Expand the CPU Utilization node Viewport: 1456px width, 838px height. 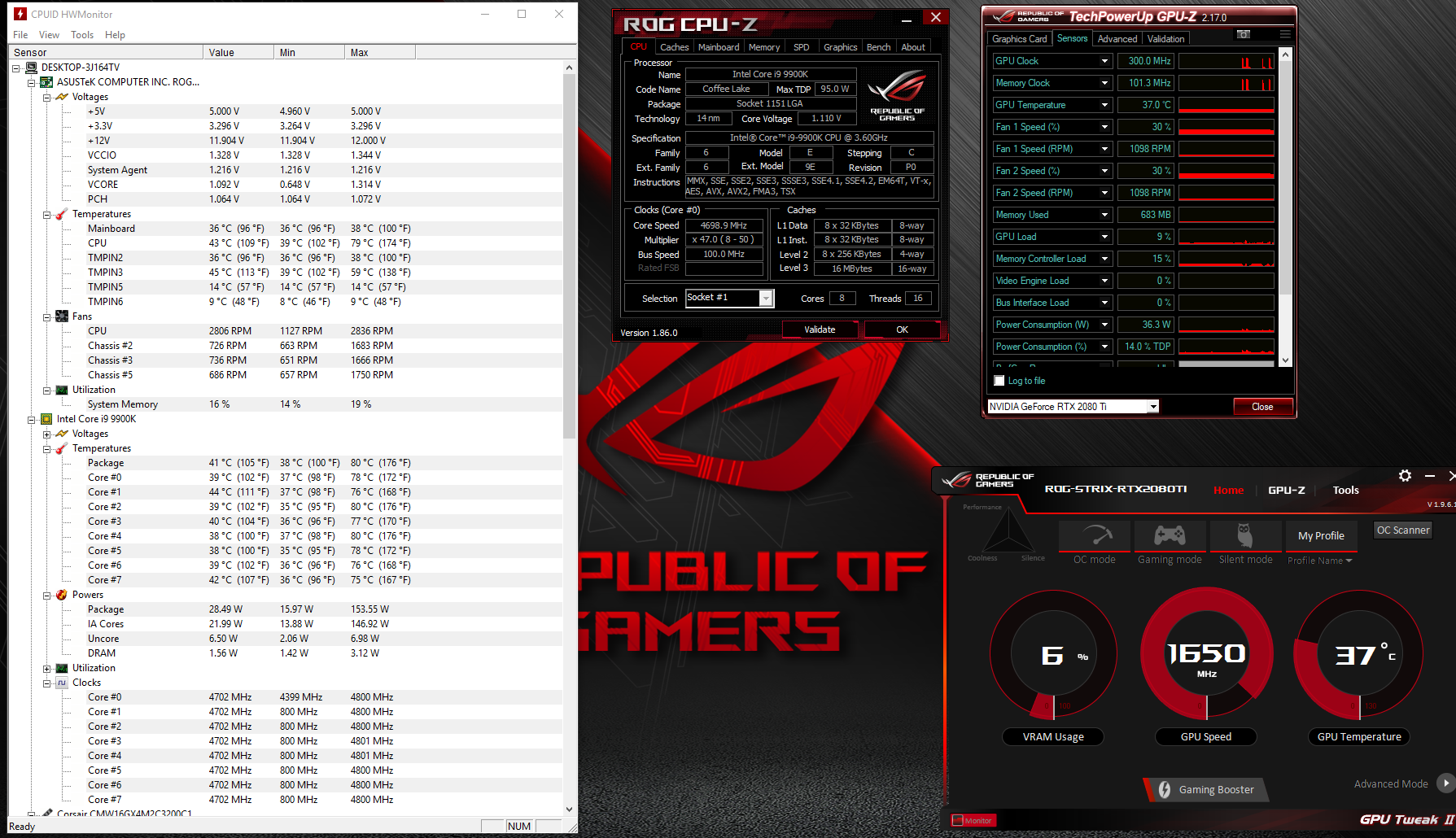[47, 669]
